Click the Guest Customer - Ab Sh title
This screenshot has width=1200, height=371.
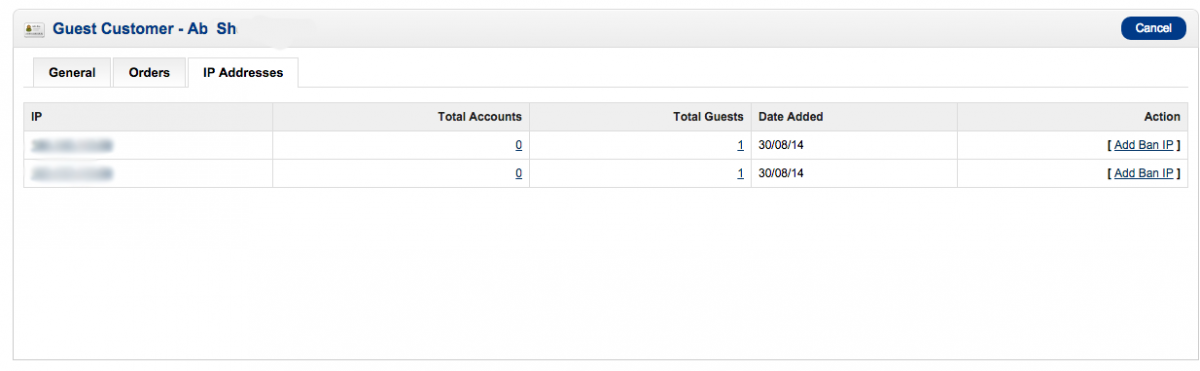point(144,29)
